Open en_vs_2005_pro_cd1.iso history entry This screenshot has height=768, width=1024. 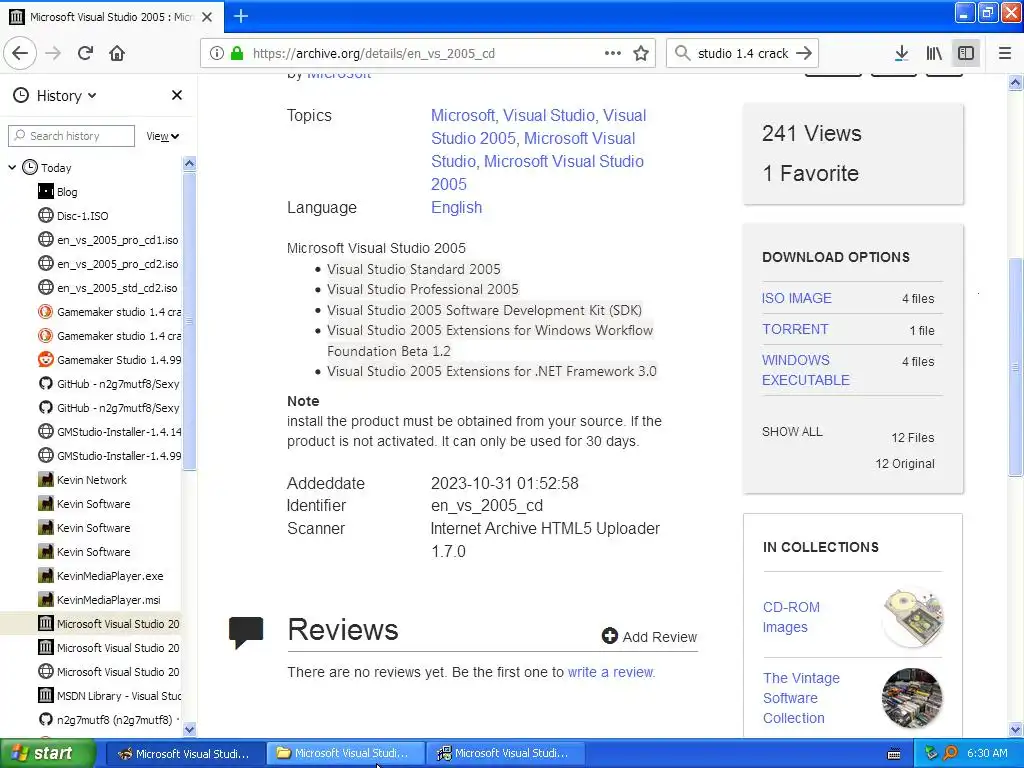(x=109, y=240)
